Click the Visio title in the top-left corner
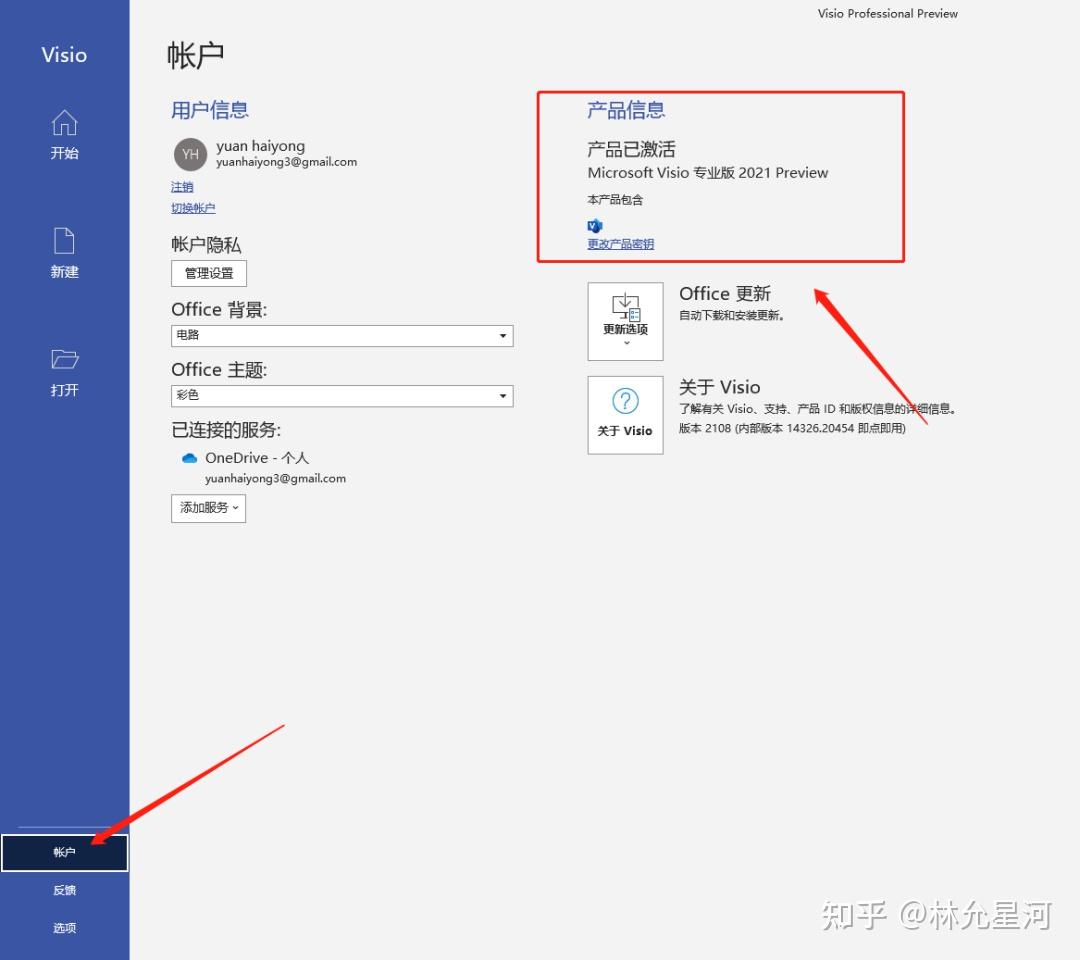The image size is (1080, 960). (64, 55)
